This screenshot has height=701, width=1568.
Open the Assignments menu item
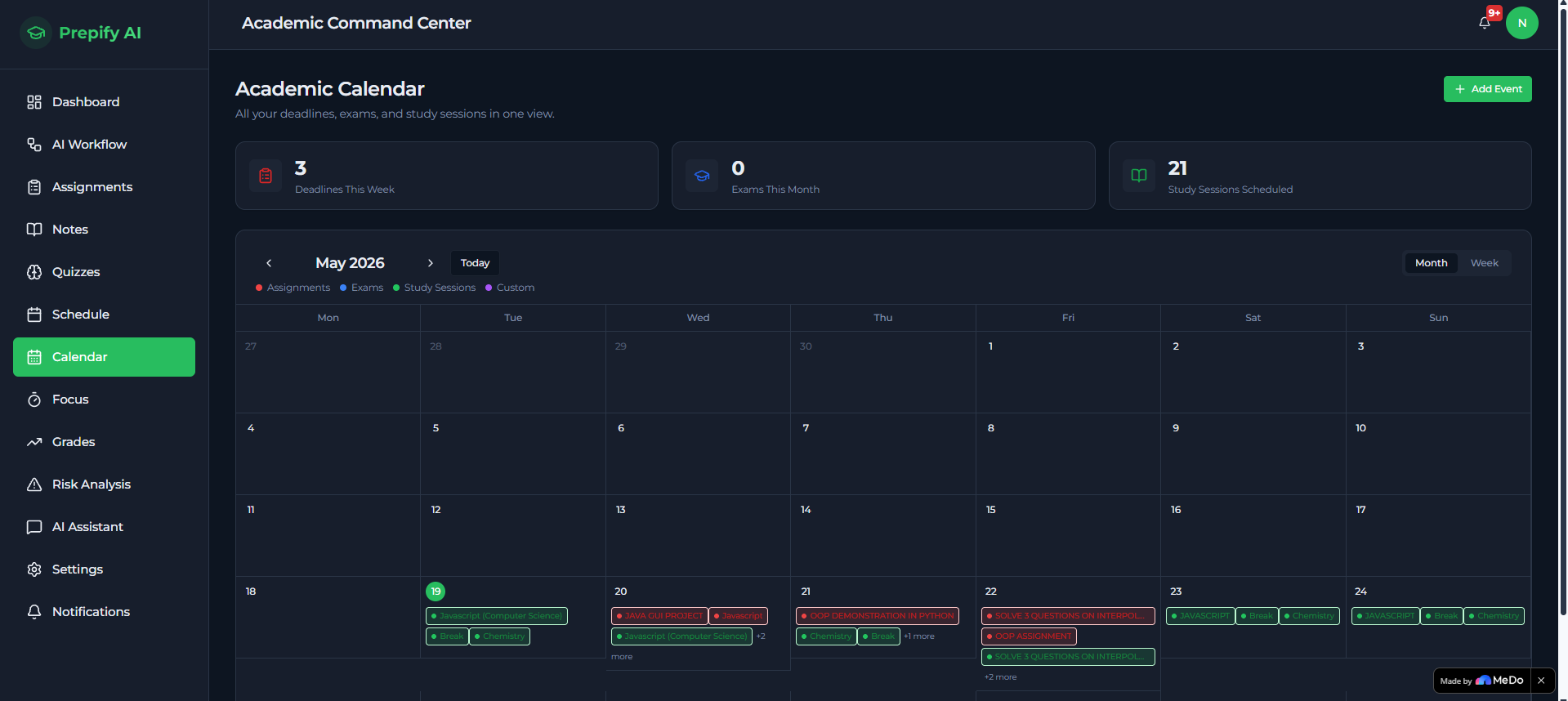pos(104,187)
